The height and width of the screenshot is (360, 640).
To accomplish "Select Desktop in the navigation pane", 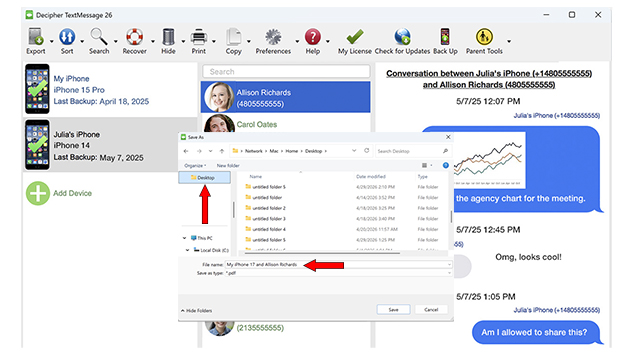I will click(x=204, y=178).
